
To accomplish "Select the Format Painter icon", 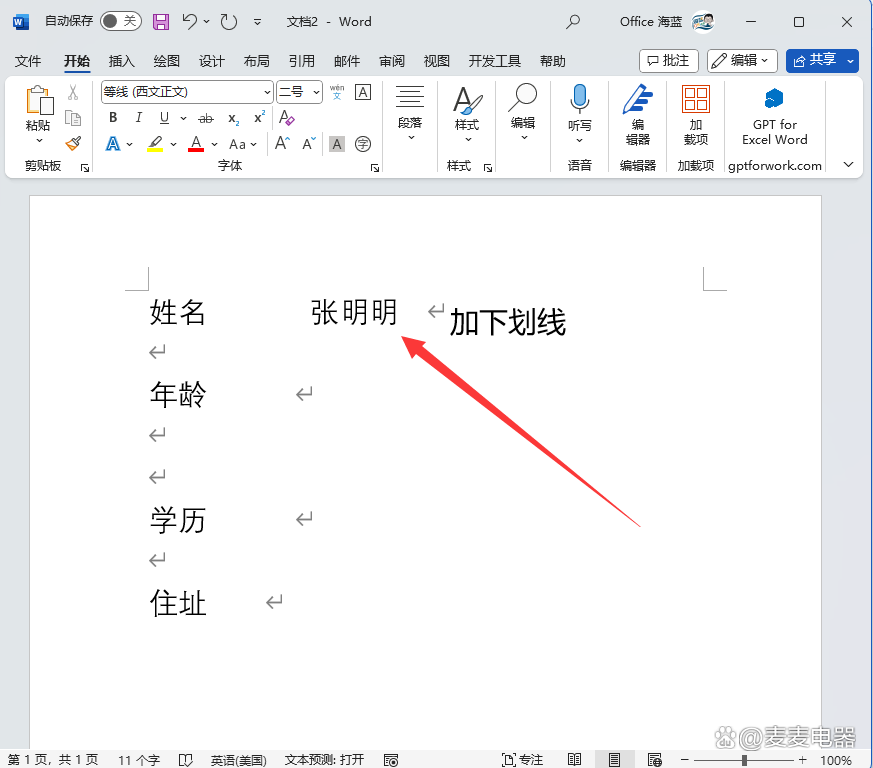I will tap(73, 143).
